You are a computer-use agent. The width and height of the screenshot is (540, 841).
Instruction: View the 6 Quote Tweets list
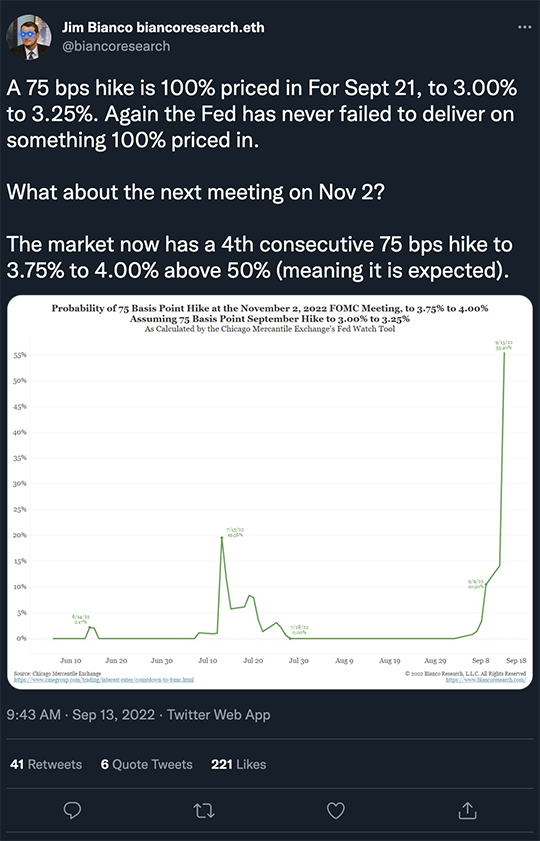click(146, 764)
